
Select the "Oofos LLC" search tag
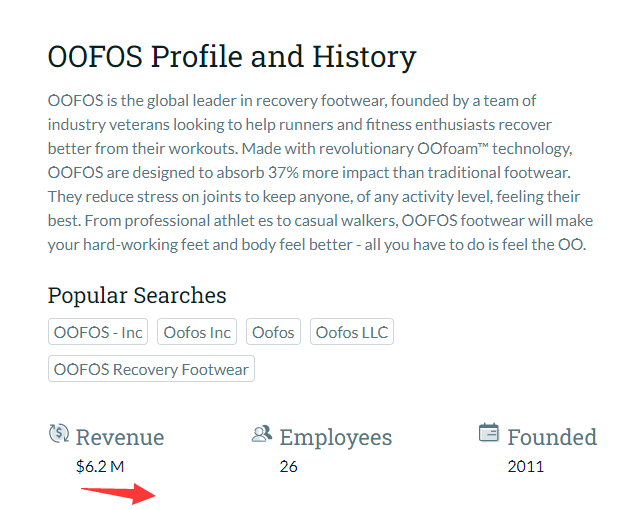(x=352, y=332)
